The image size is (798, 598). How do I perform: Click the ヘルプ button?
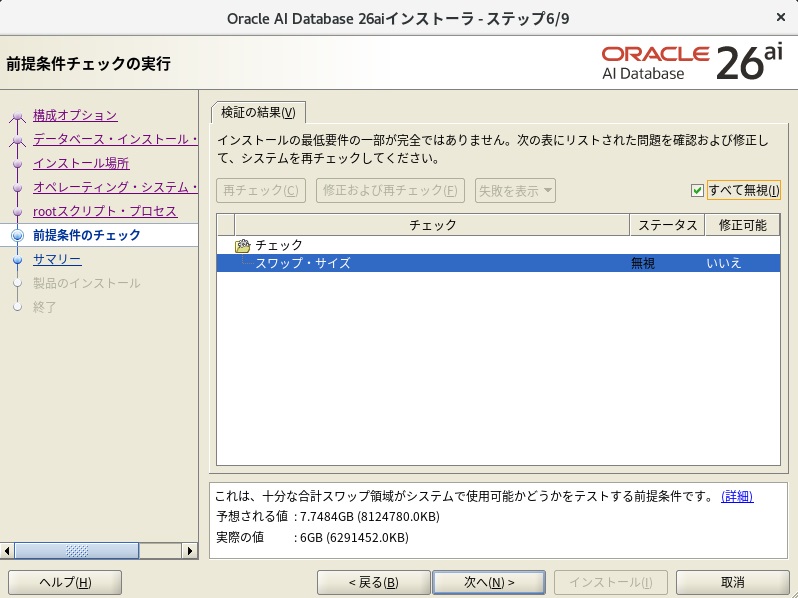pos(65,582)
